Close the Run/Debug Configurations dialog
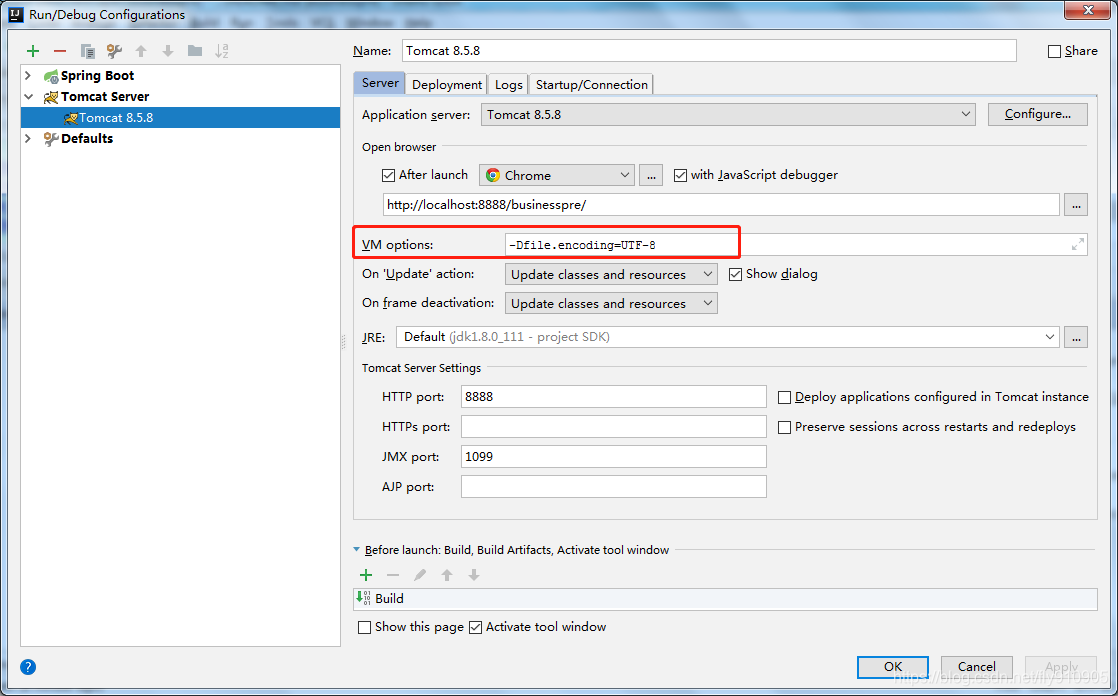The width and height of the screenshot is (1118, 696). click(x=1087, y=10)
